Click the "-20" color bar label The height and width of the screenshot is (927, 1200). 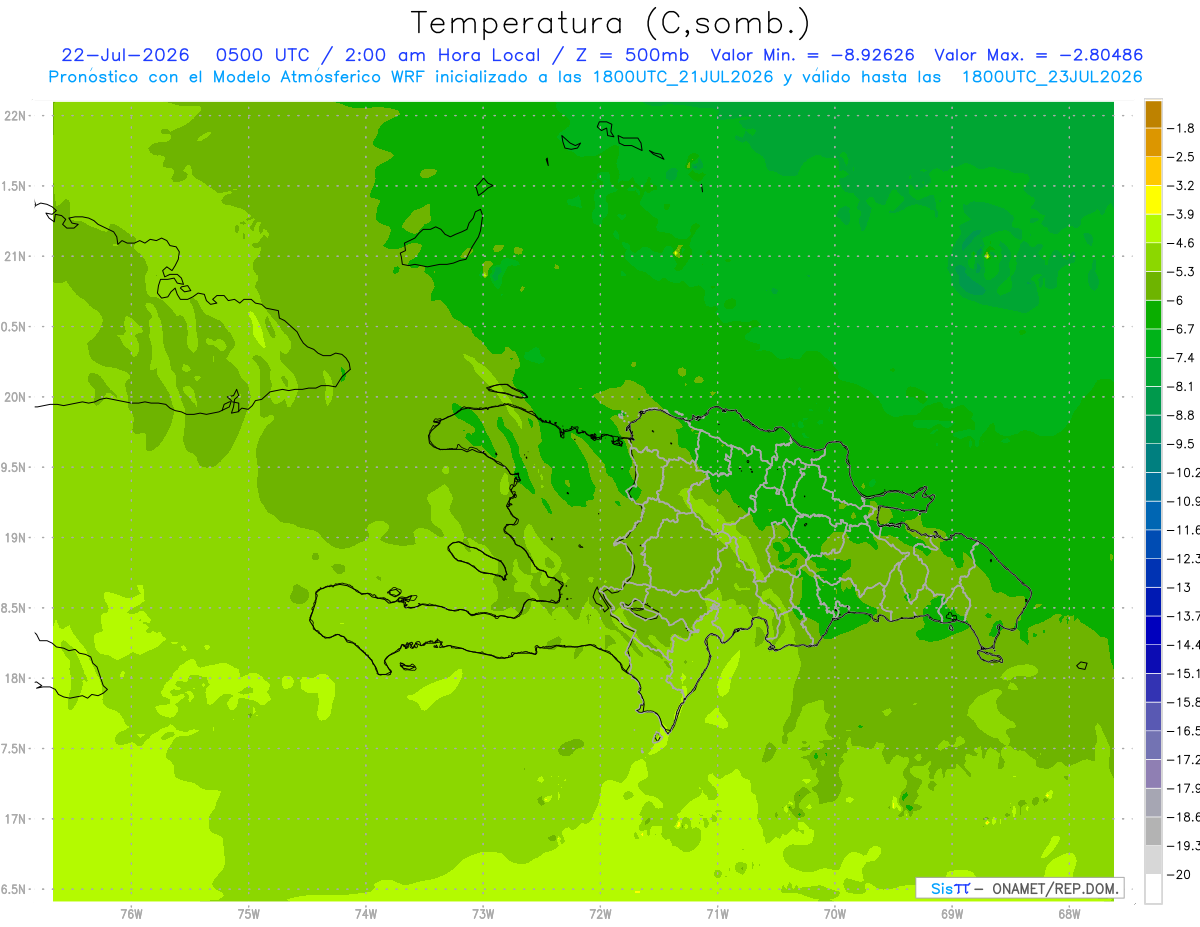click(1178, 875)
